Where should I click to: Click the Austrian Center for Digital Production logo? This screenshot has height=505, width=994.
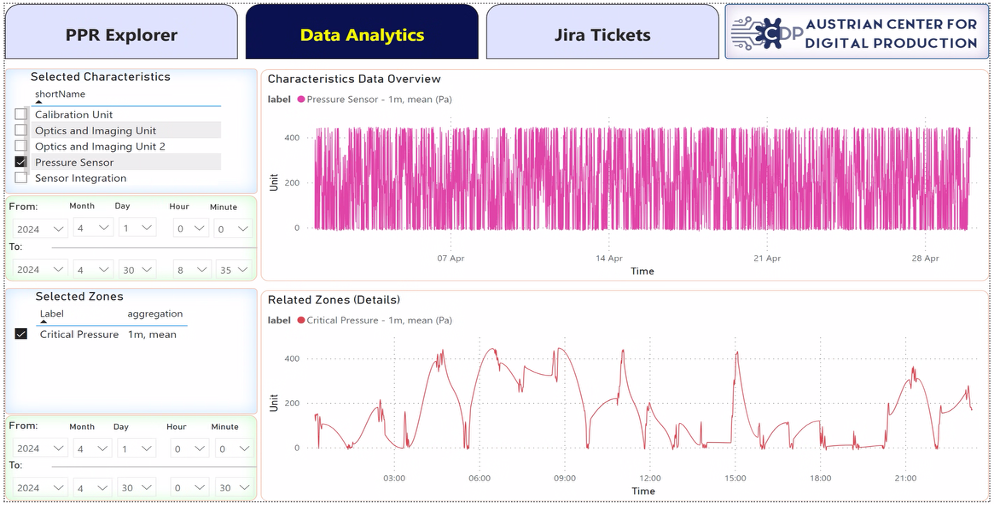pyautogui.click(x=856, y=32)
